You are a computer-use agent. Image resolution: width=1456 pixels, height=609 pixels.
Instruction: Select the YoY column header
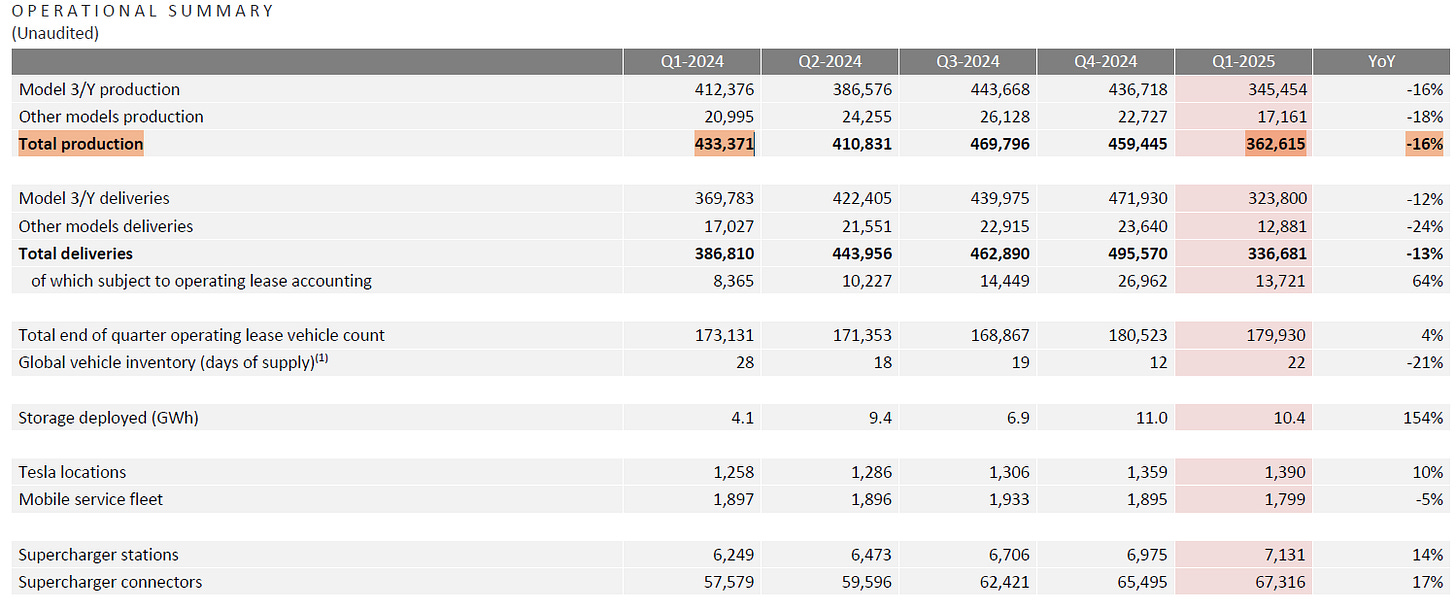tap(1381, 62)
